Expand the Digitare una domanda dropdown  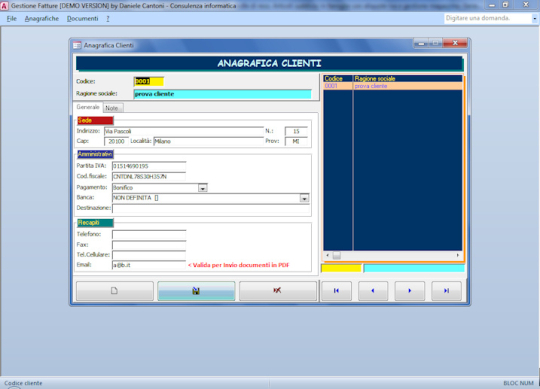(x=535, y=19)
